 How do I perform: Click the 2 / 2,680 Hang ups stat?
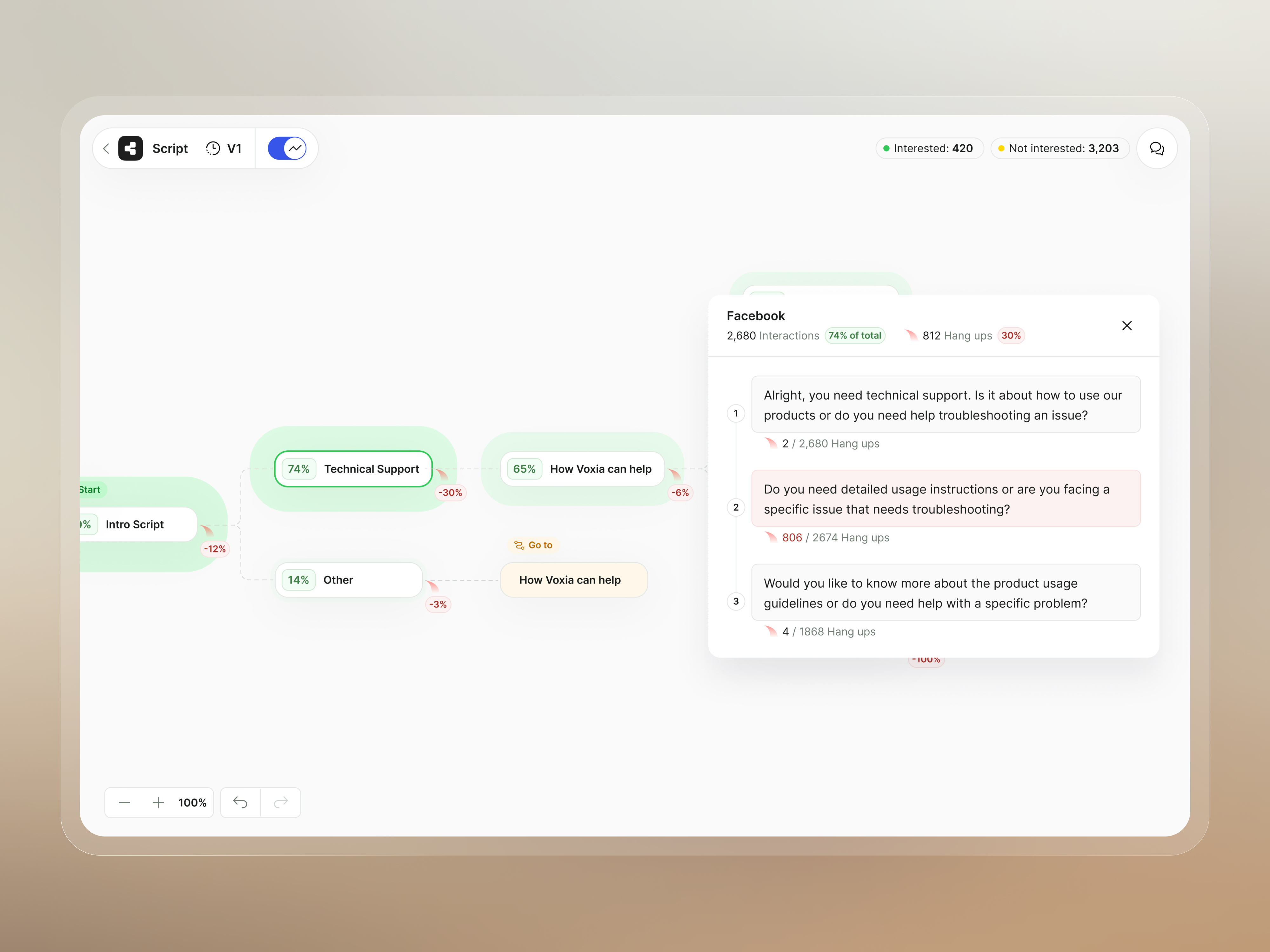point(830,444)
